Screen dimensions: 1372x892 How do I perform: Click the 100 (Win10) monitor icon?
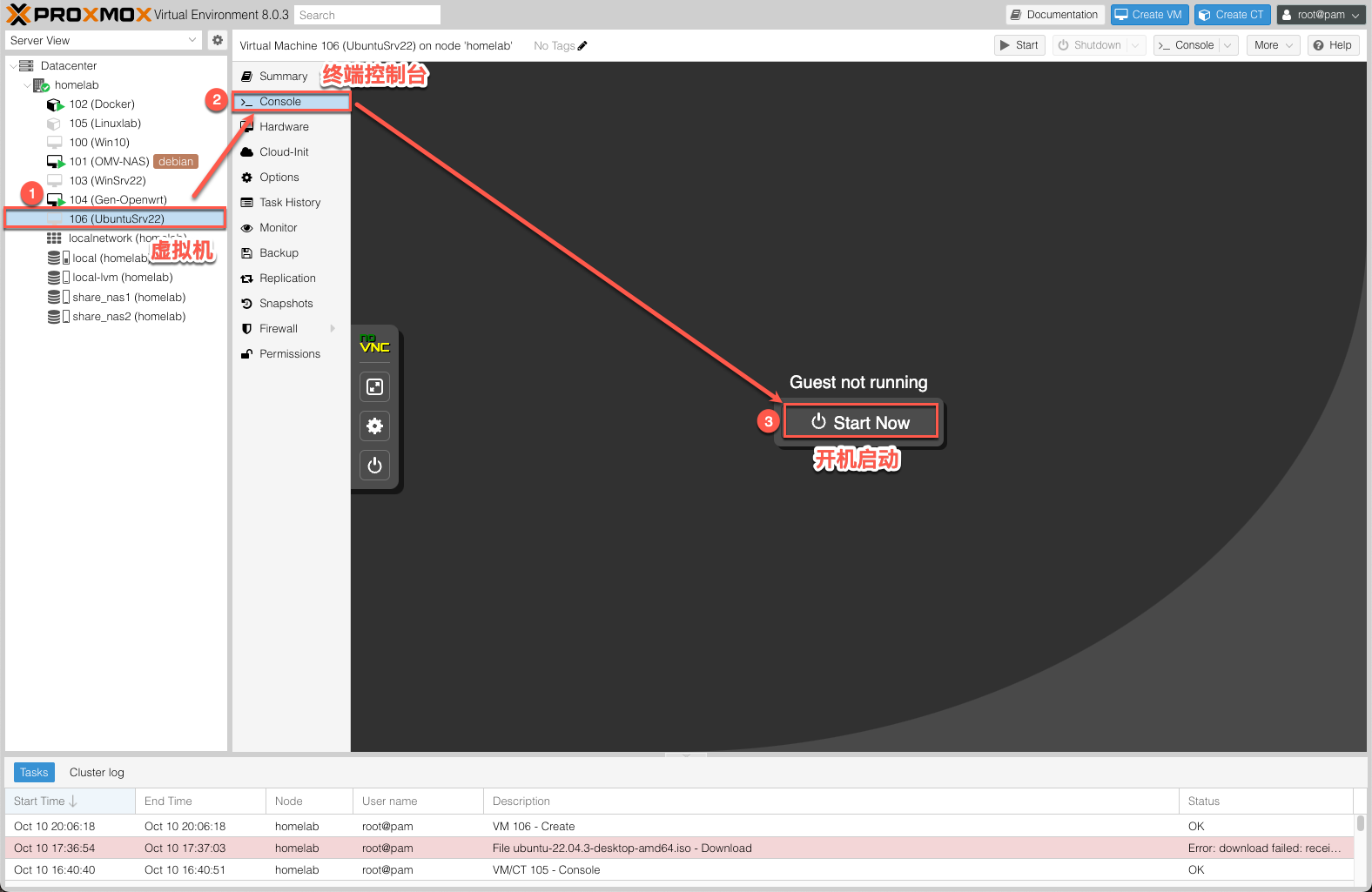click(x=55, y=143)
